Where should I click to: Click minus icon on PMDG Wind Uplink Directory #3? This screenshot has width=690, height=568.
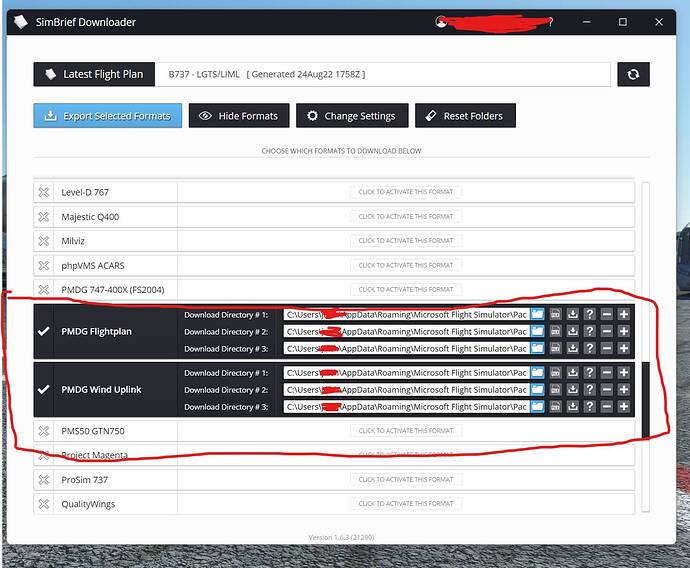[607, 407]
